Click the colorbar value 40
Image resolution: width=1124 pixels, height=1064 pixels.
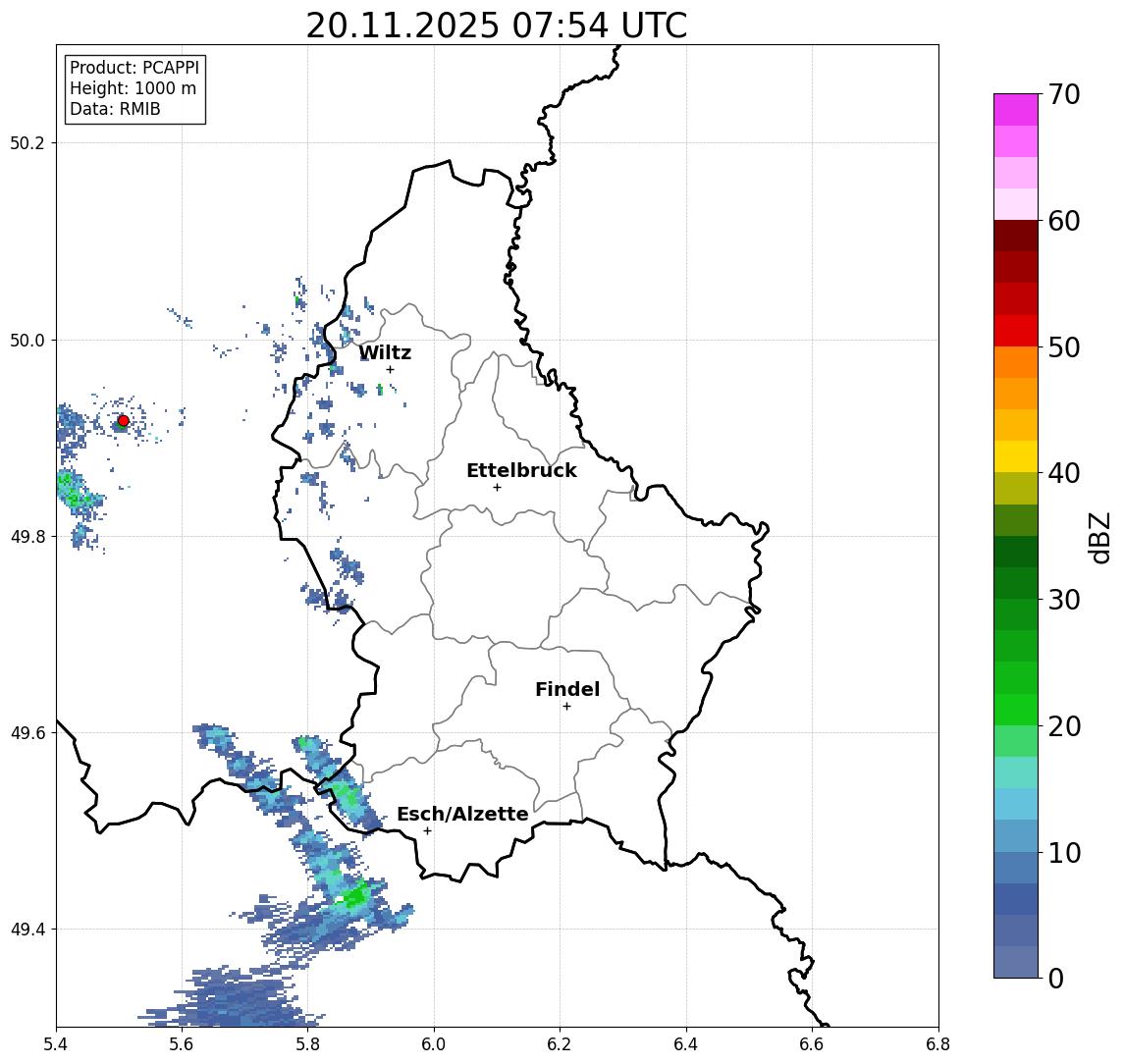click(x=1064, y=473)
